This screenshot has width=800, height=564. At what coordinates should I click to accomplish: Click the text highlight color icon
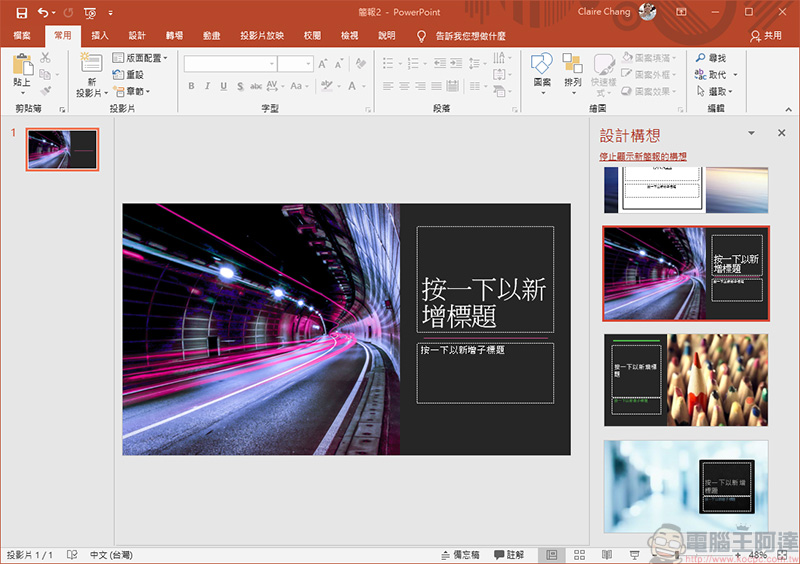click(327, 86)
